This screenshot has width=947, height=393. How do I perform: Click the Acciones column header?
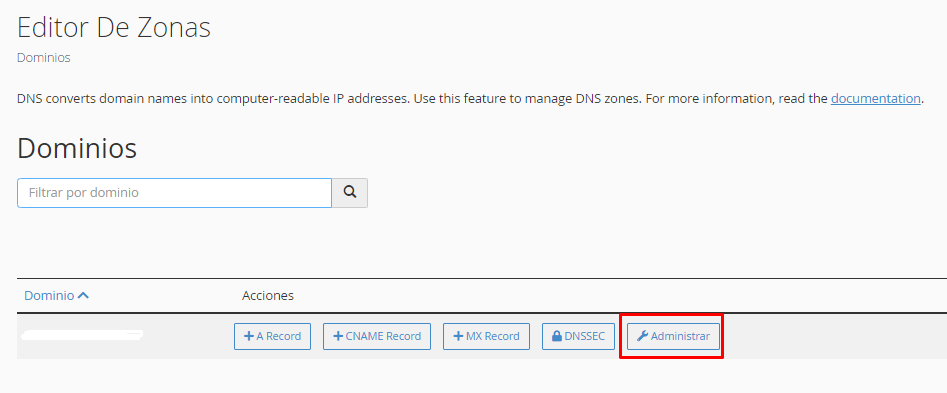(x=268, y=296)
